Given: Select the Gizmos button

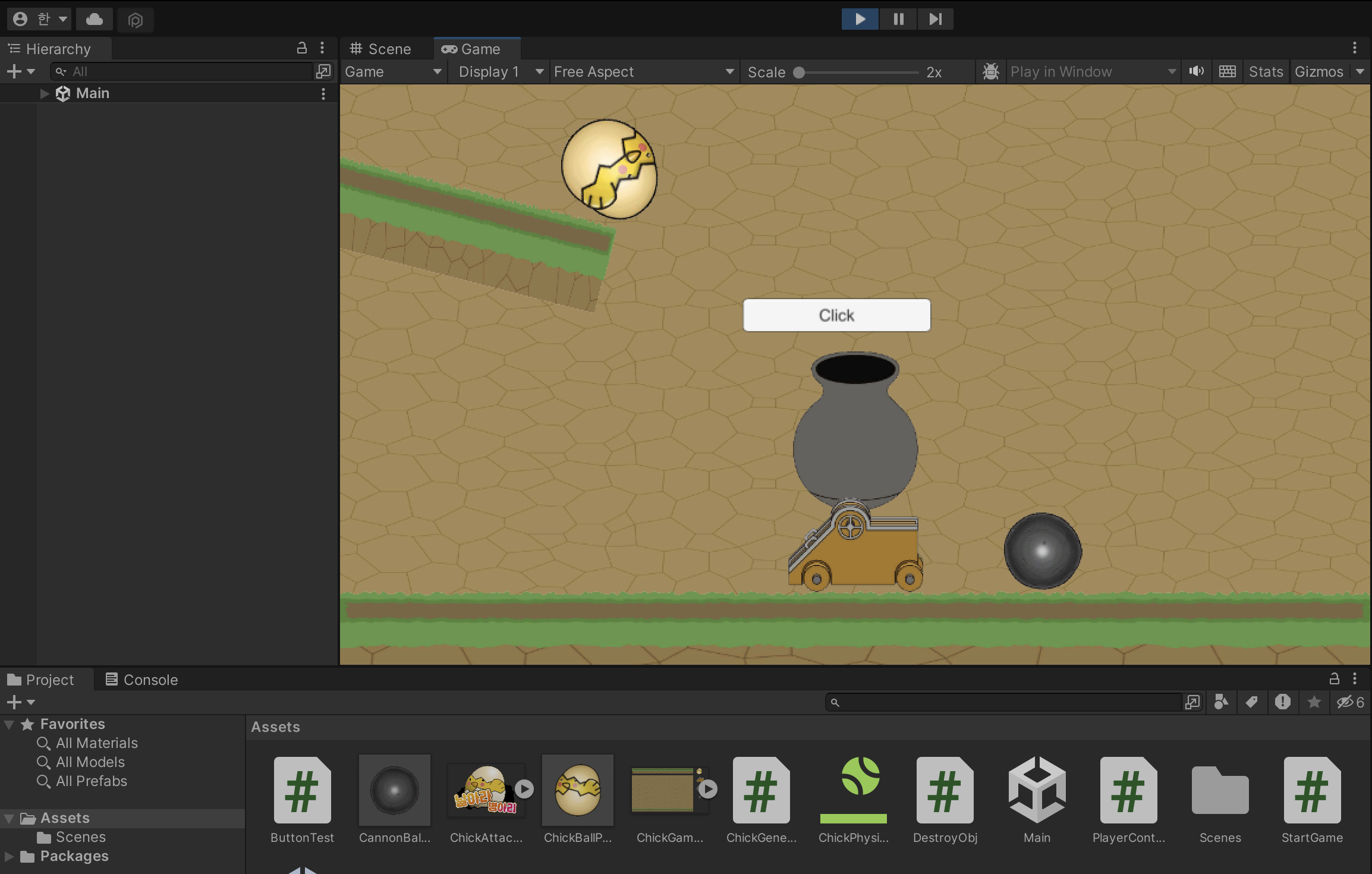Looking at the screenshot, I should (x=1318, y=72).
